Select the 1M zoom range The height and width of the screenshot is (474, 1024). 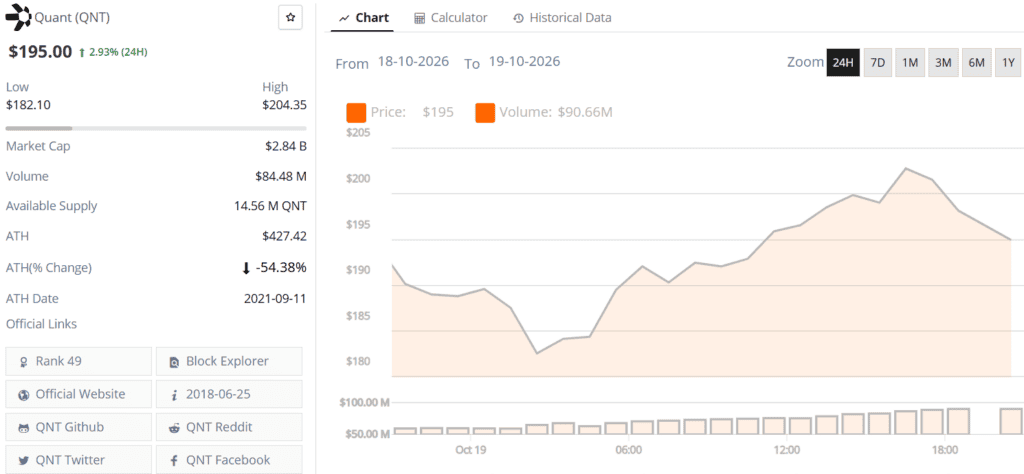point(910,63)
